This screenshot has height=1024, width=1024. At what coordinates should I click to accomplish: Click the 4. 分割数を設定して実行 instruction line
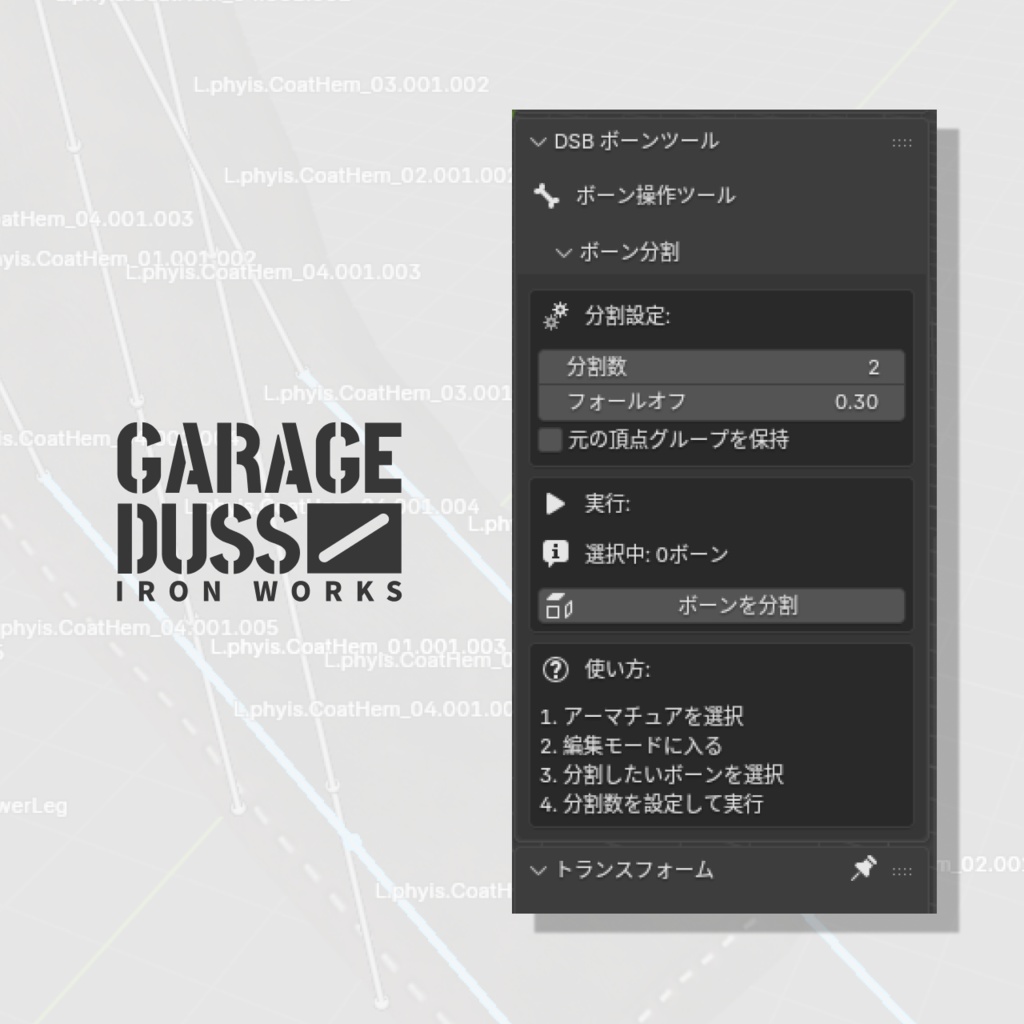point(651,804)
